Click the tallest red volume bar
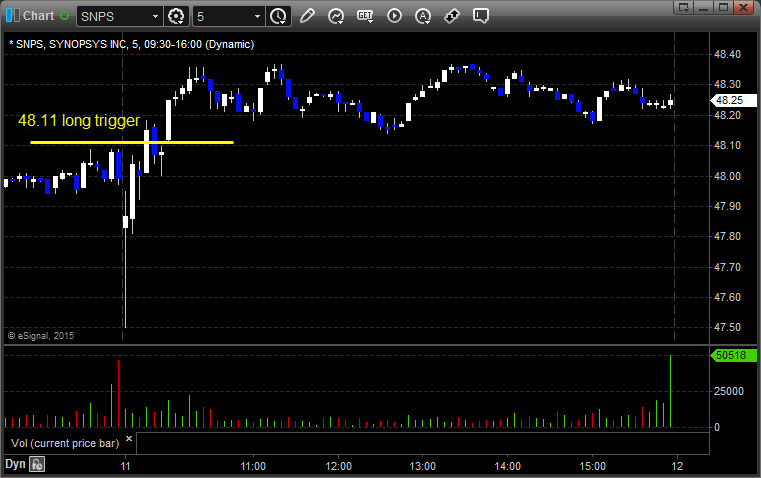Image resolution: width=761 pixels, height=478 pixels. pyautogui.click(x=118, y=394)
